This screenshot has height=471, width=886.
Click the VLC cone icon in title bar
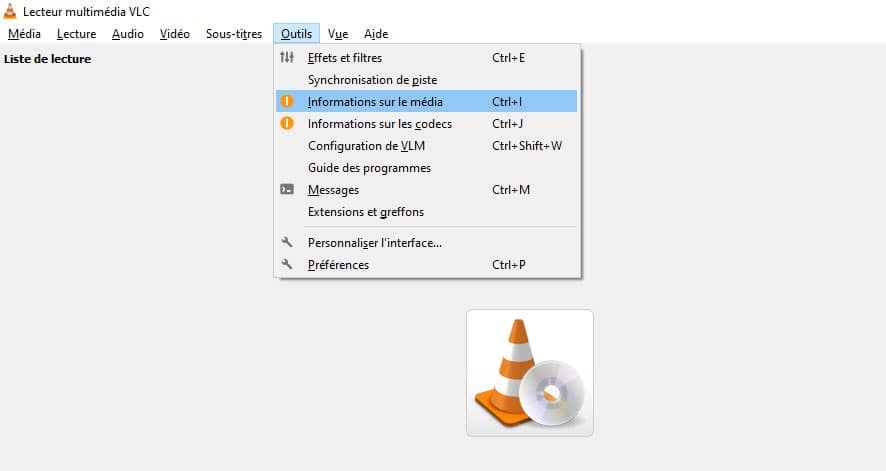point(11,11)
